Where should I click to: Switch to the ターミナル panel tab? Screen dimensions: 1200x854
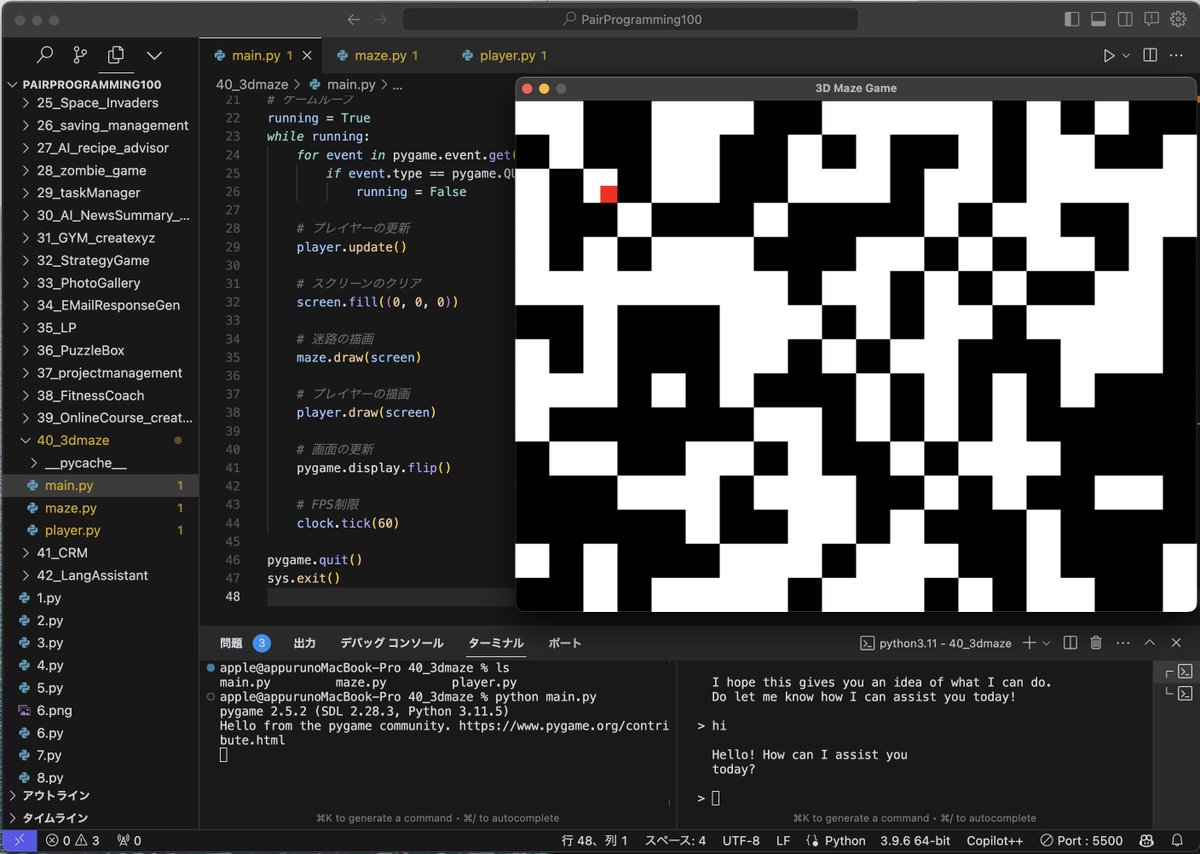click(x=496, y=643)
